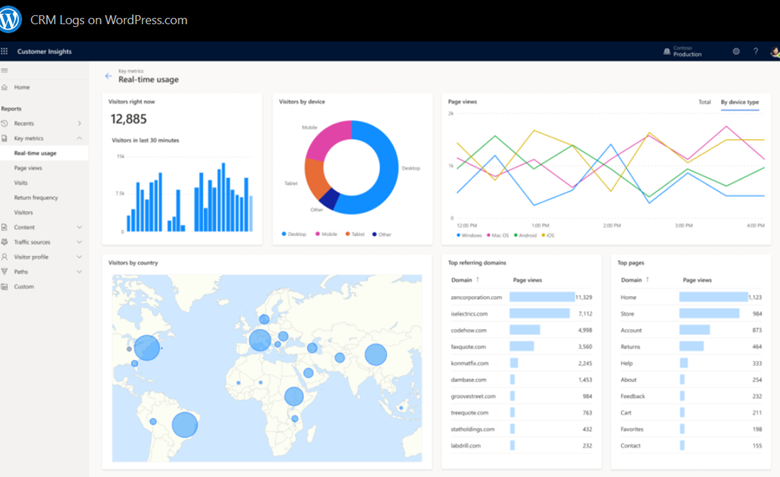Select zencorporation.com domain row
The image size is (780, 477).
pos(521,297)
